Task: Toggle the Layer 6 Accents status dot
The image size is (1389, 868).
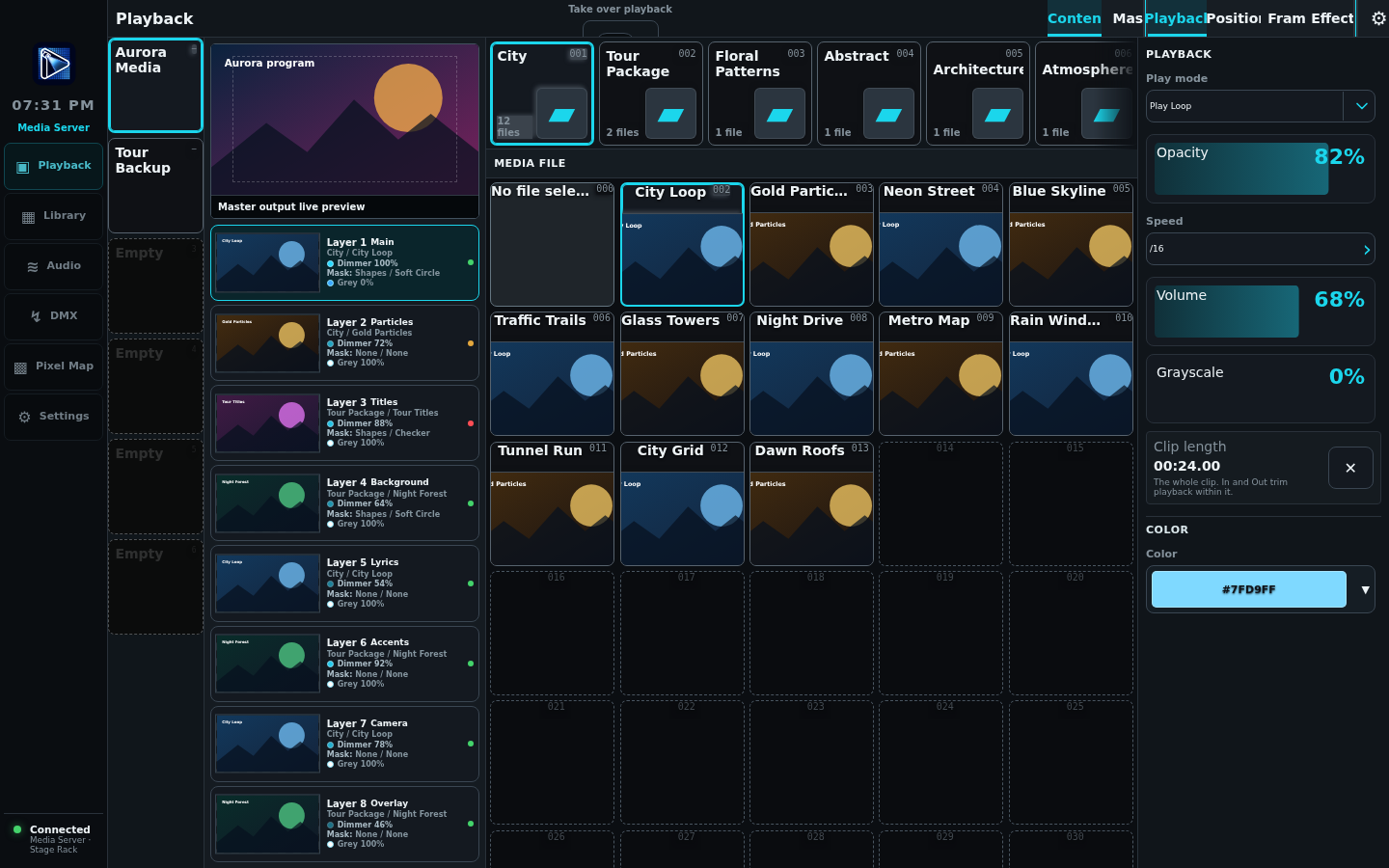Action: tap(471, 664)
